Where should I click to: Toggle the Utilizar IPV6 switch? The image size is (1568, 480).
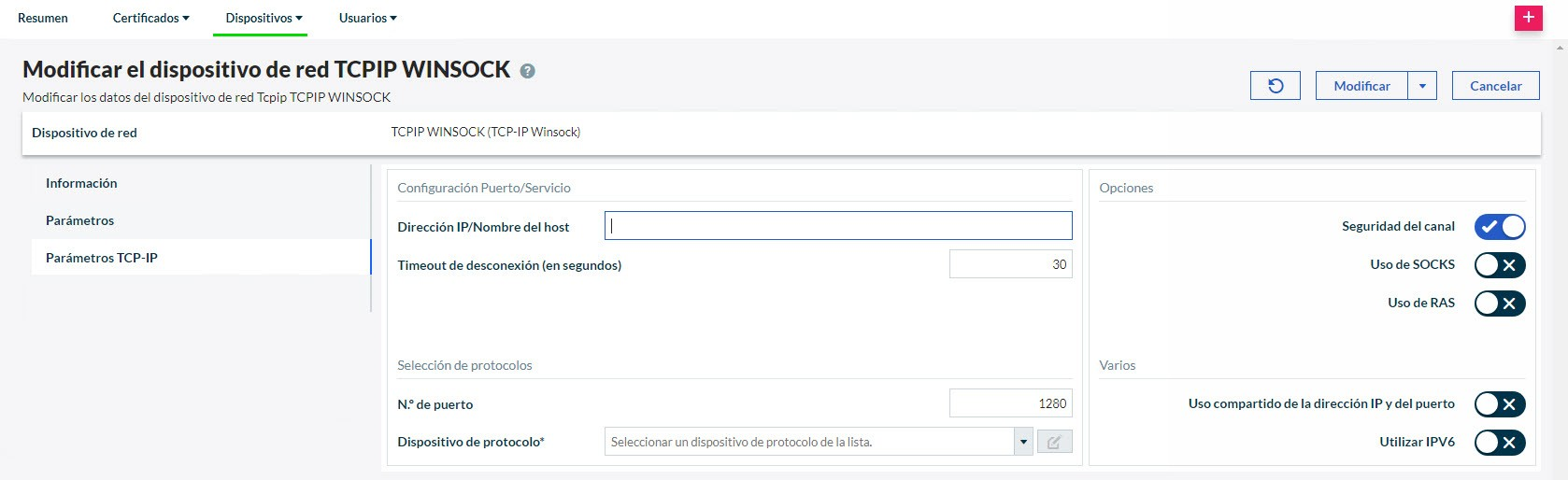coord(1499,443)
